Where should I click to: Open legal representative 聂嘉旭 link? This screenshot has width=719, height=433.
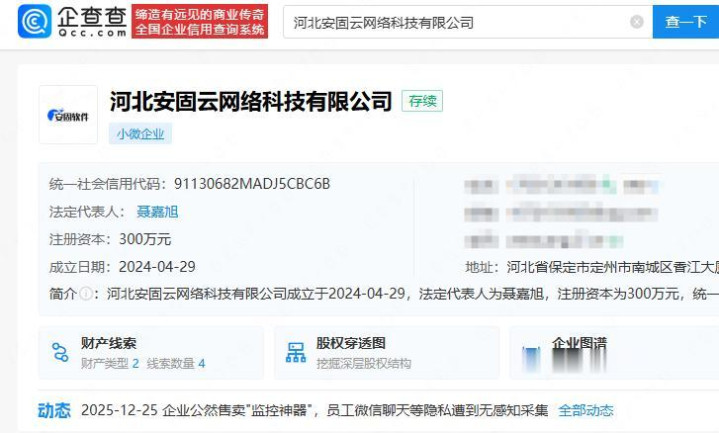click(x=157, y=211)
